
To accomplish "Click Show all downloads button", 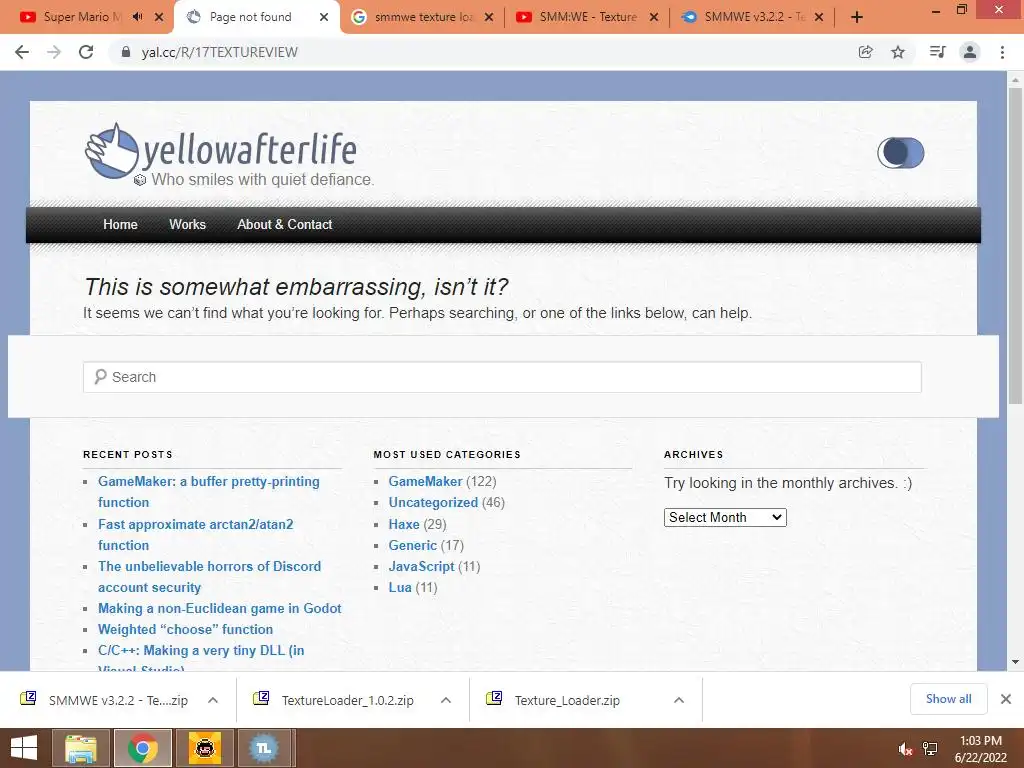I will 948,699.
